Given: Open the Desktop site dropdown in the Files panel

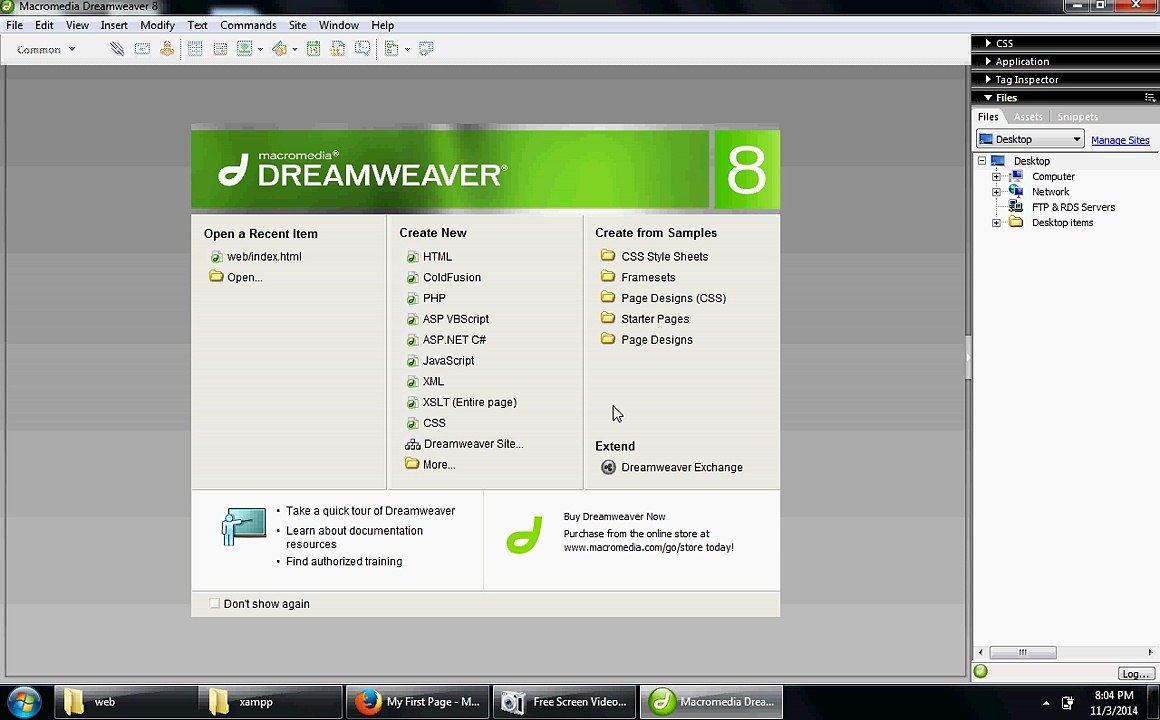Looking at the screenshot, I should coord(1030,139).
